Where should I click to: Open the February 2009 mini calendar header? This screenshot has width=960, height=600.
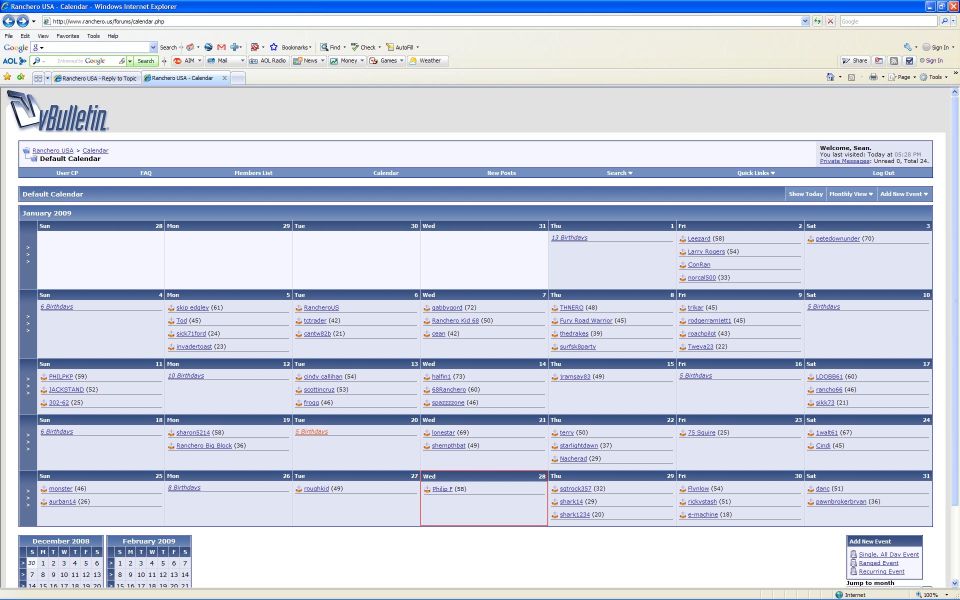coord(149,541)
